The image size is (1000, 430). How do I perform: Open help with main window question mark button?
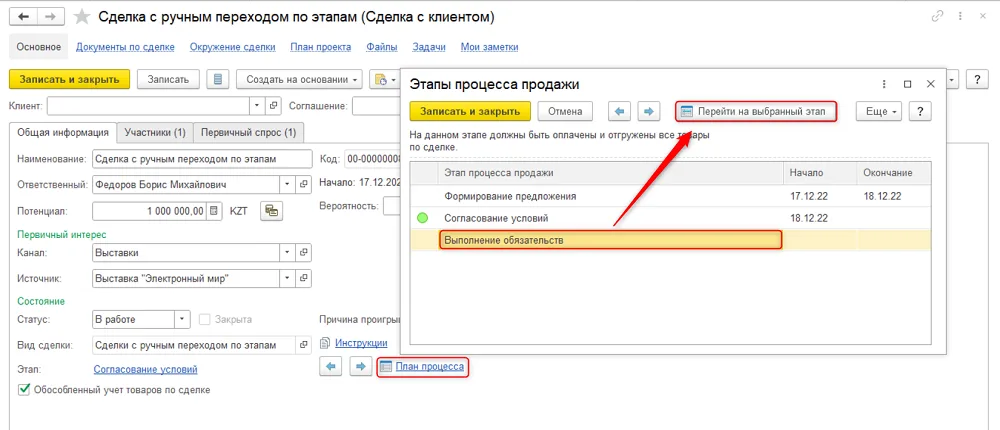[x=976, y=79]
